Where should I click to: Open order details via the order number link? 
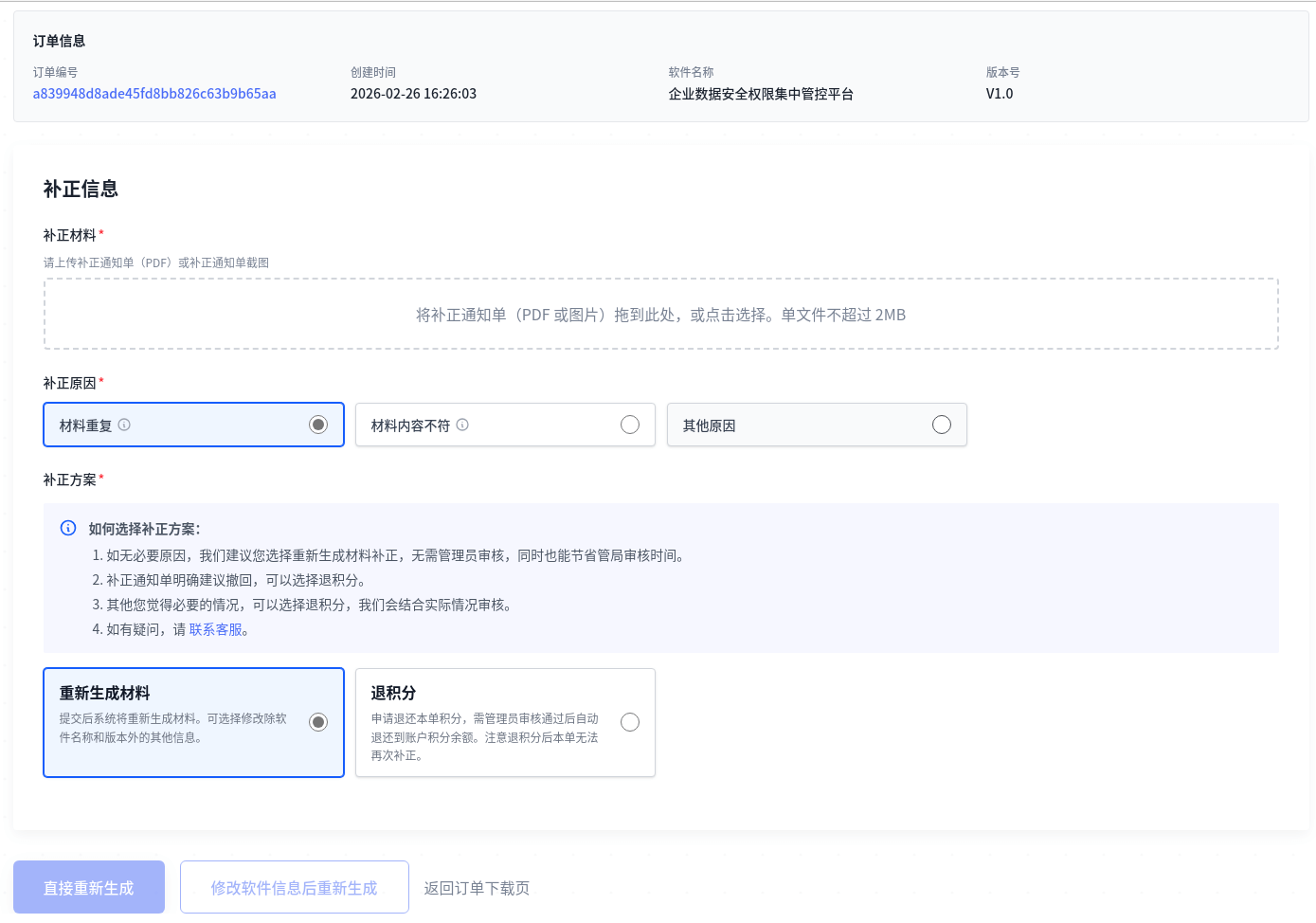click(154, 94)
